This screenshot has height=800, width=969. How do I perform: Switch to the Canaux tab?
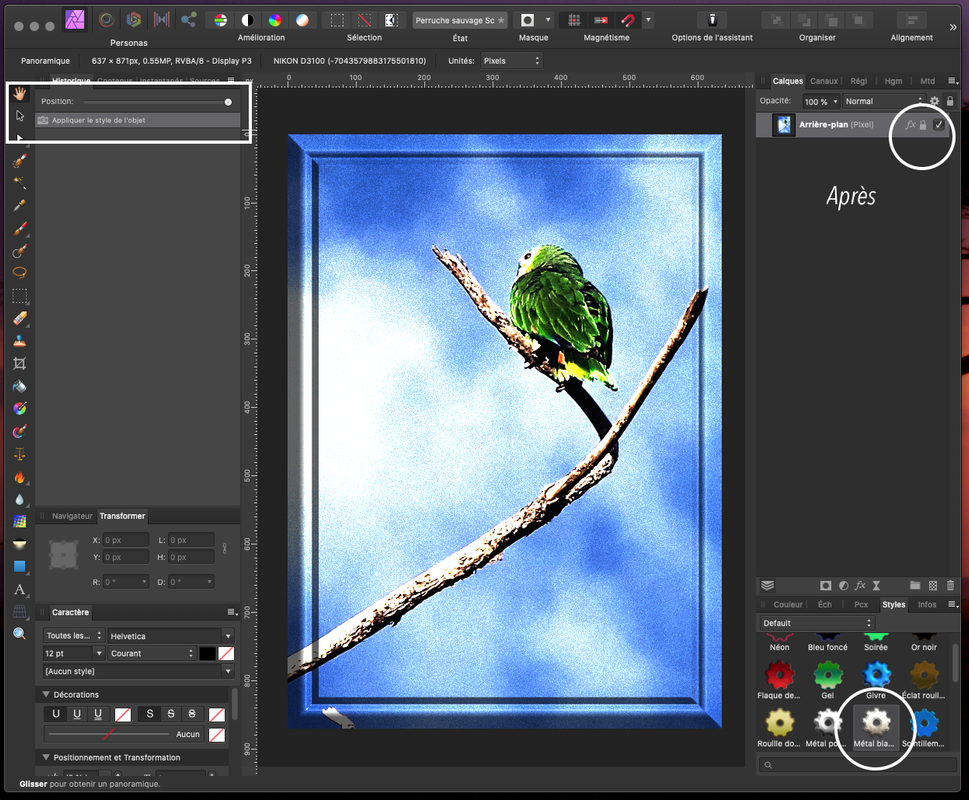[x=824, y=81]
